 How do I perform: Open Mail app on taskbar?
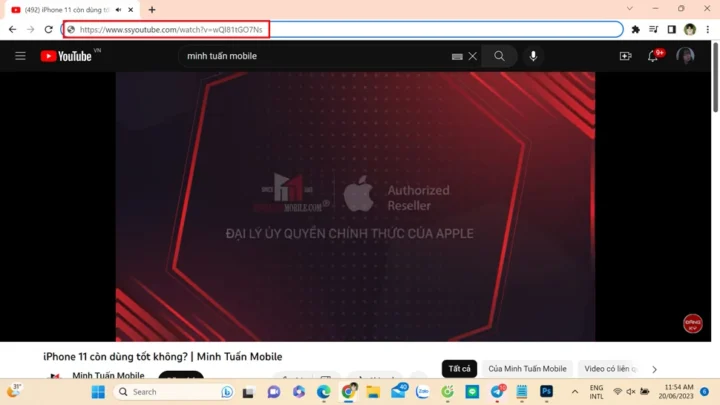coord(399,392)
